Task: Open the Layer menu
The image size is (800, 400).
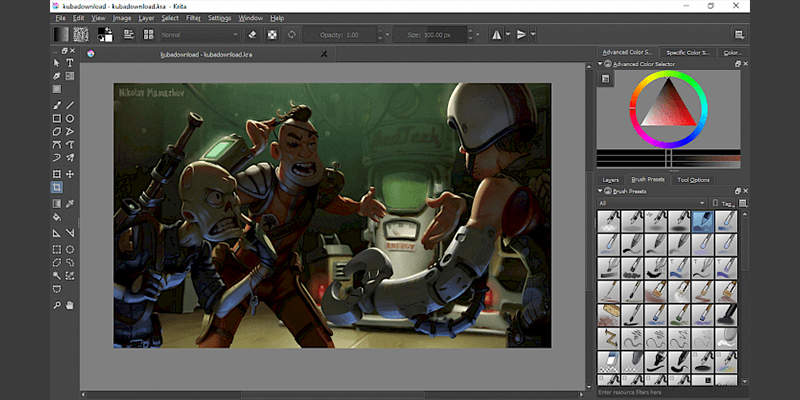Action: coord(146,18)
